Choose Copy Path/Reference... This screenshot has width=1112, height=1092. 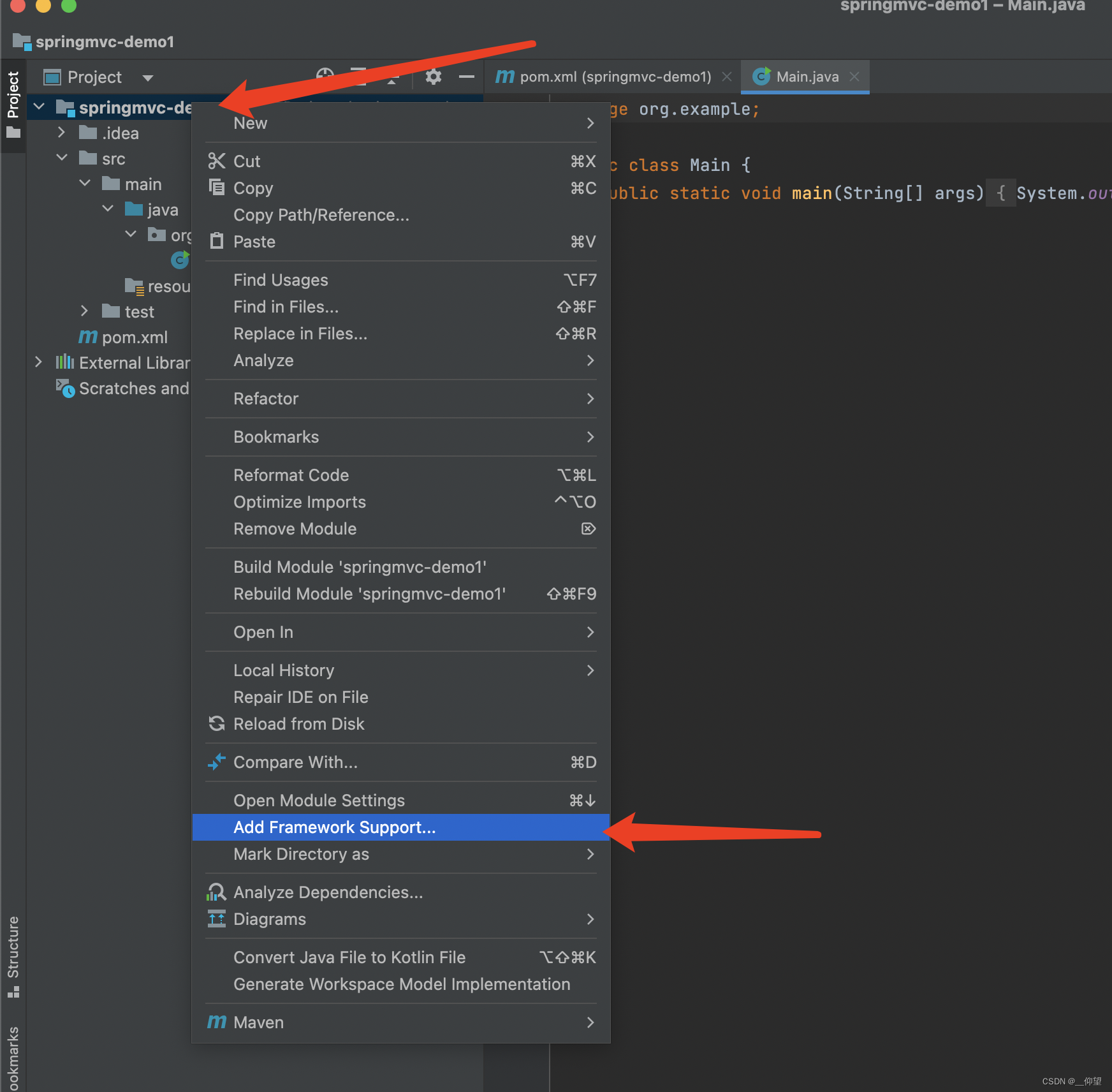[x=401, y=215]
